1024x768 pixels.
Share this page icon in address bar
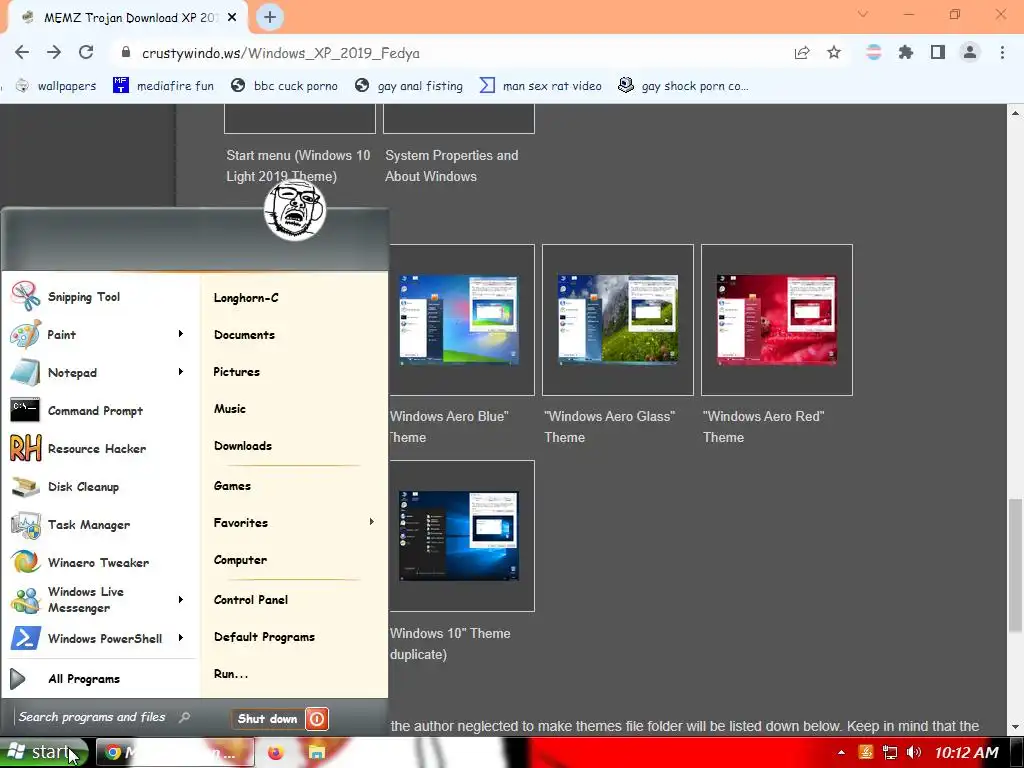click(802, 52)
